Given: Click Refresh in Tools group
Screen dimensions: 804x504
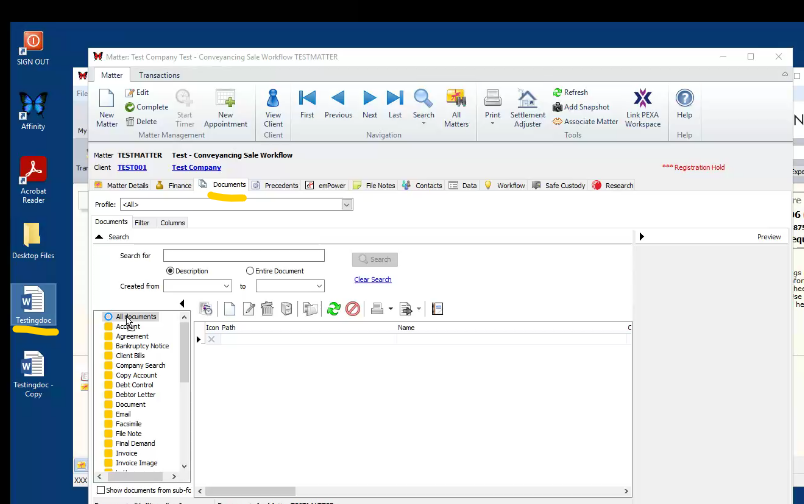Looking at the screenshot, I should [x=570, y=92].
